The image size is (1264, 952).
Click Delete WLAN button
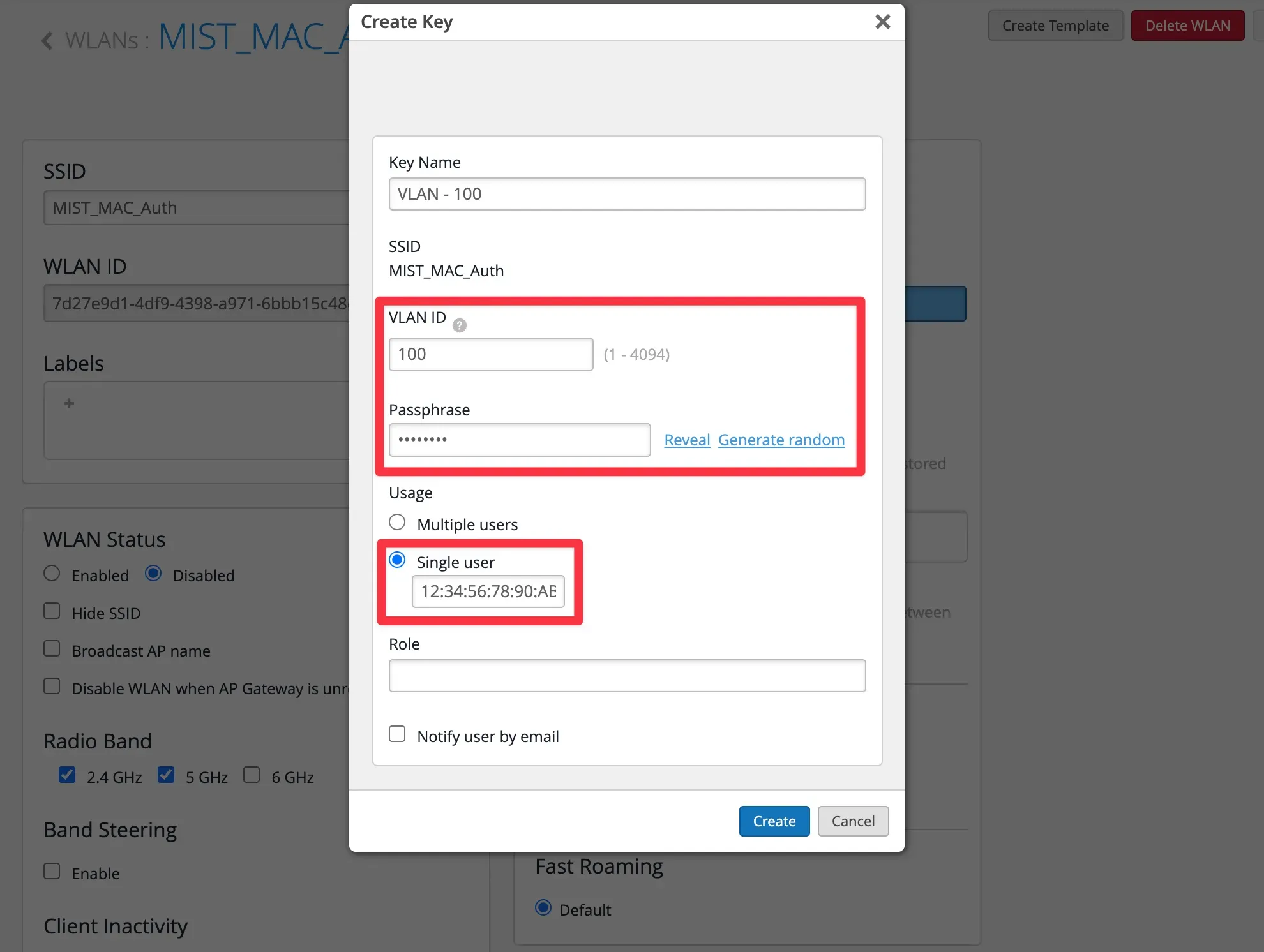click(1187, 26)
